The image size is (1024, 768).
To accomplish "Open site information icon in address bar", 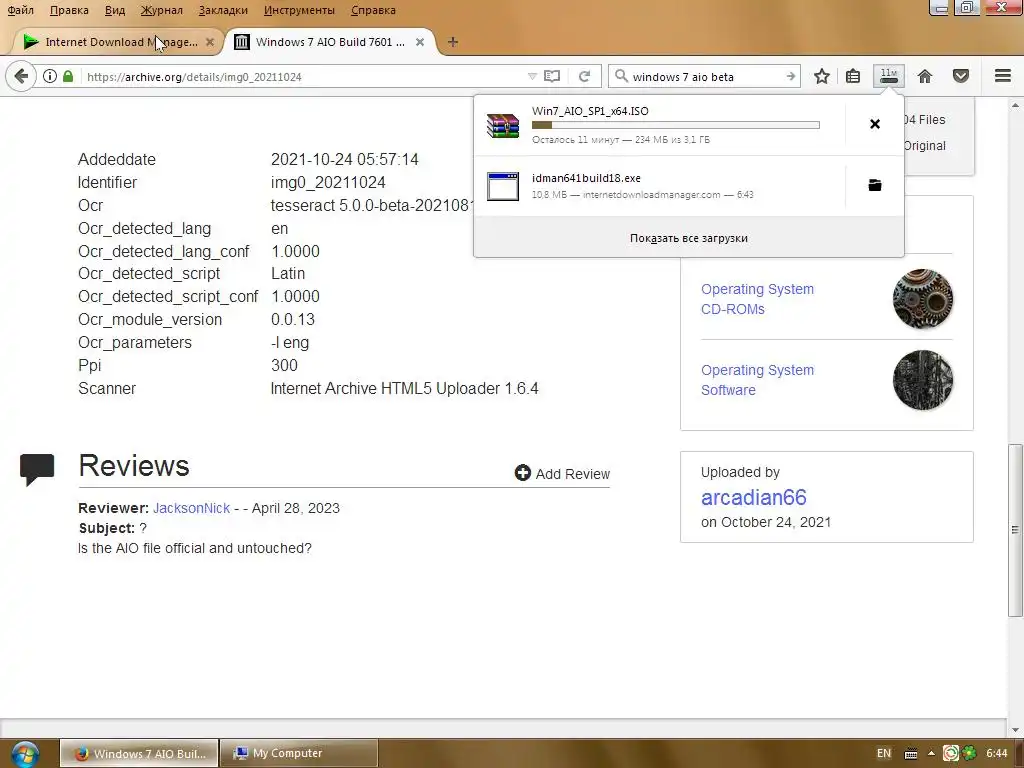I will (x=50, y=76).
